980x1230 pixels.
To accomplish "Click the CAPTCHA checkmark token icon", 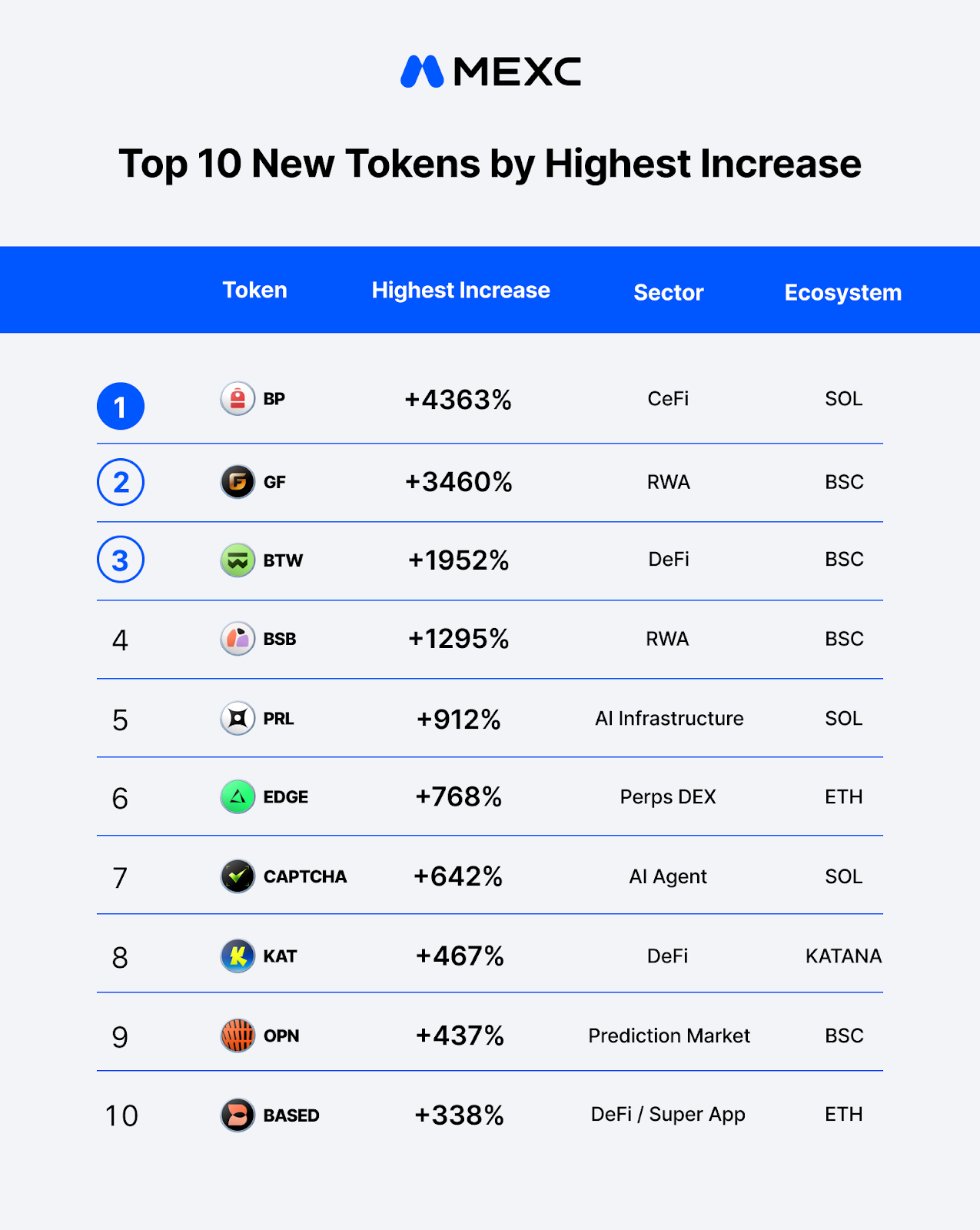I will point(238,876).
